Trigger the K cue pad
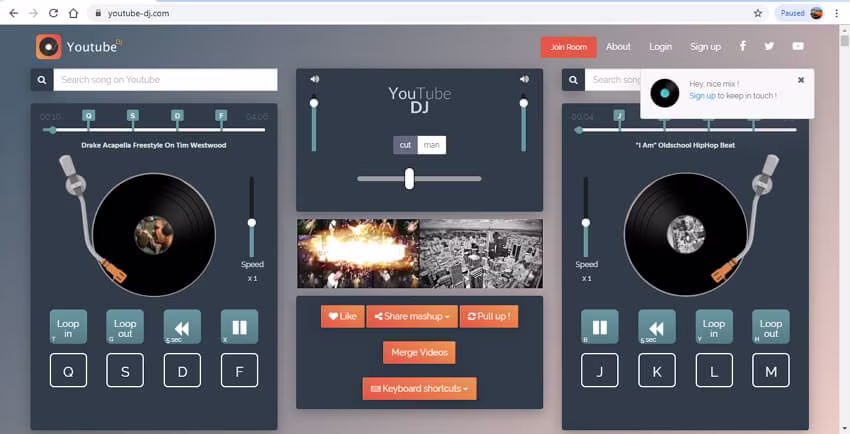 click(657, 371)
